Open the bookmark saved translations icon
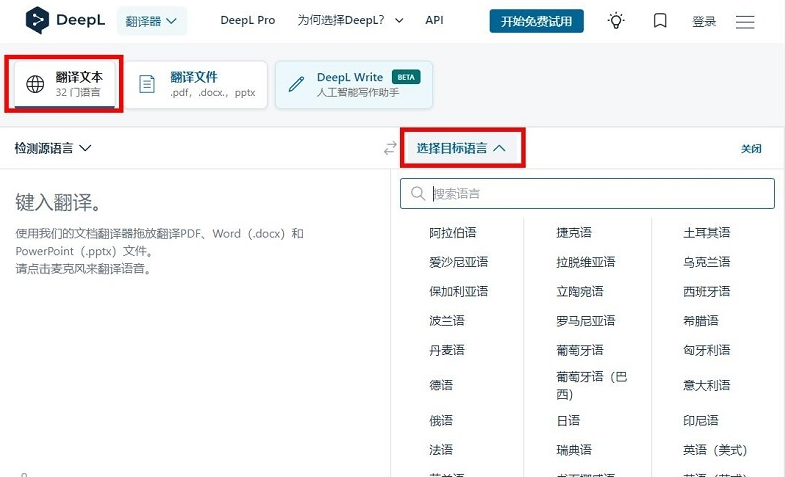The height and width of the screenshot is (477, 785). 660,21
